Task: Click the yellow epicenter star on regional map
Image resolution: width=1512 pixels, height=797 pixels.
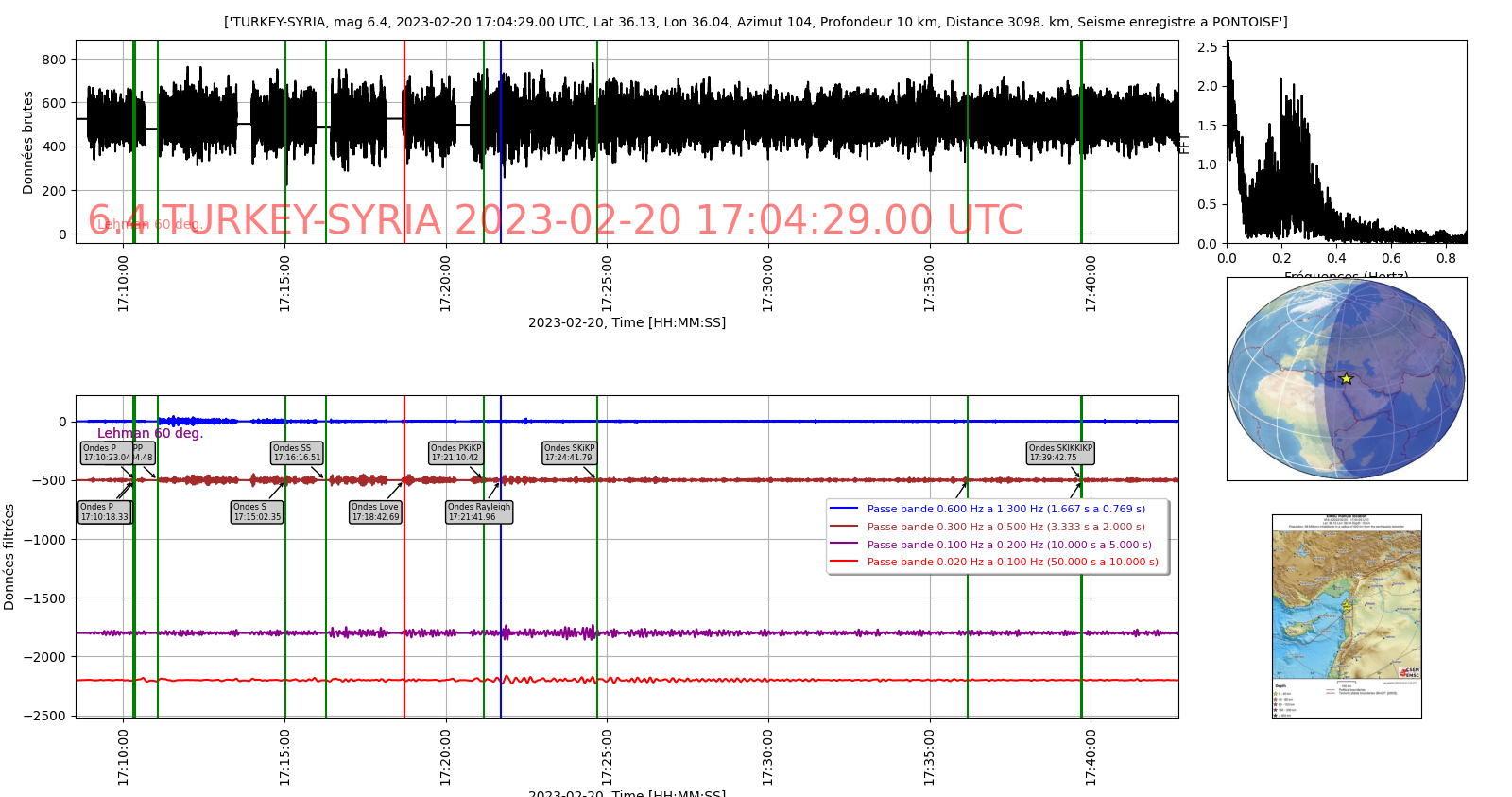Action: 1346,604
